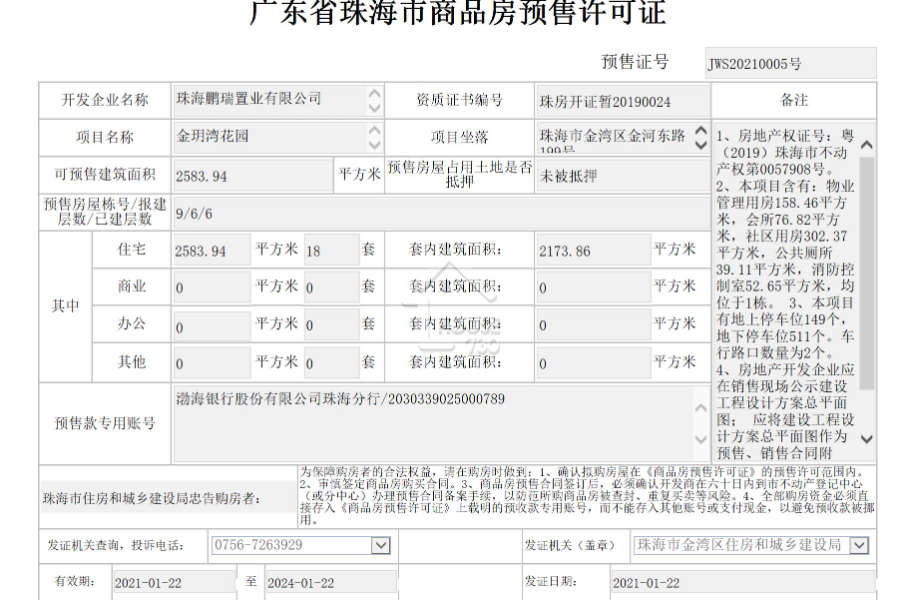Click the project name scroll-up arrow

[374, 131]
